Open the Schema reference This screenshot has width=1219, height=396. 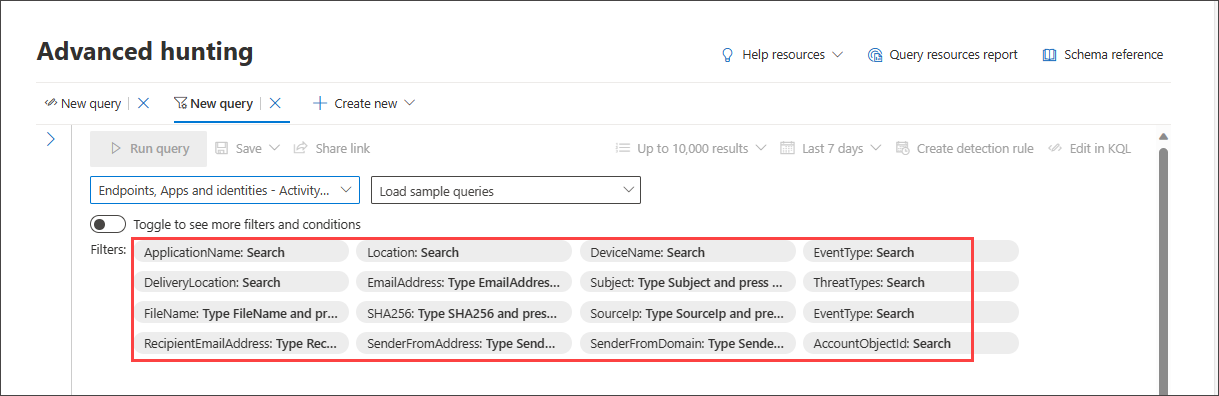(x=1102, y=55)
